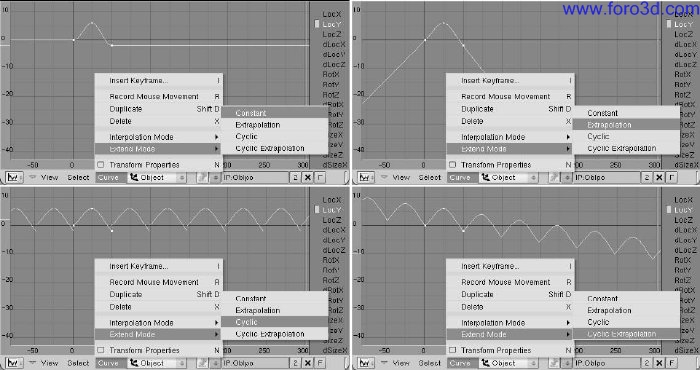Open Select menu in bottom-left header
Screen dimensions: 700x370
[78, 363]
